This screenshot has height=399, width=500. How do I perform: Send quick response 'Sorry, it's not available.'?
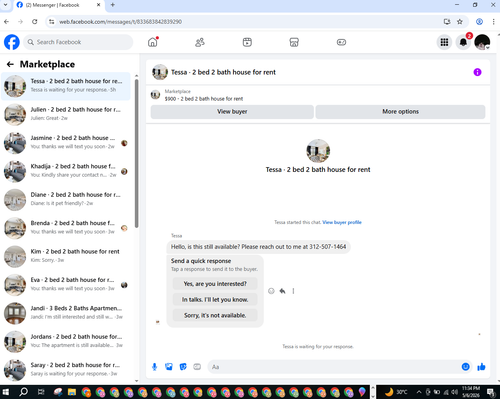coord(215,315)
